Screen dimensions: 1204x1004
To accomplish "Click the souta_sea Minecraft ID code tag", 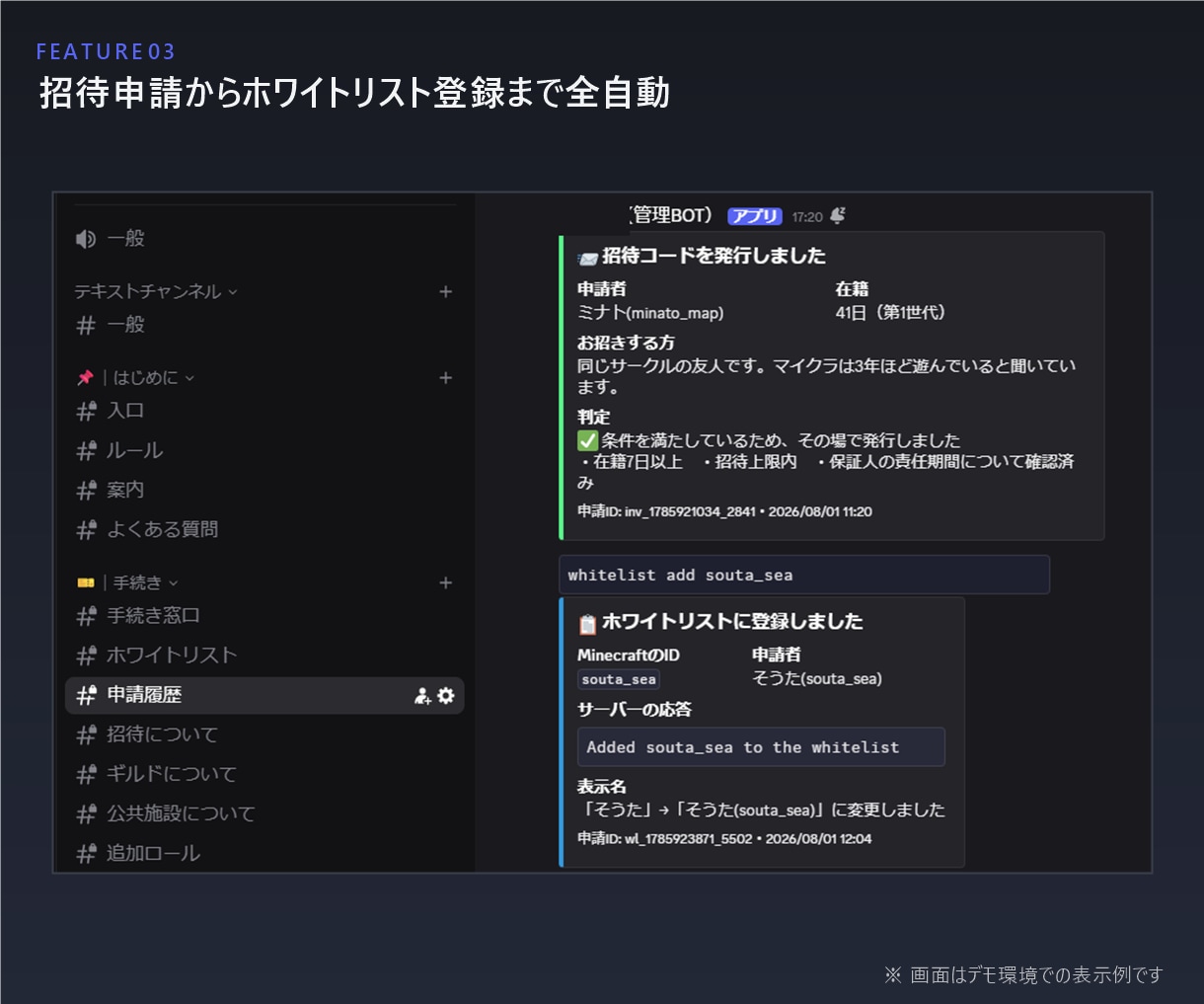I will click(x=619, y=679).
